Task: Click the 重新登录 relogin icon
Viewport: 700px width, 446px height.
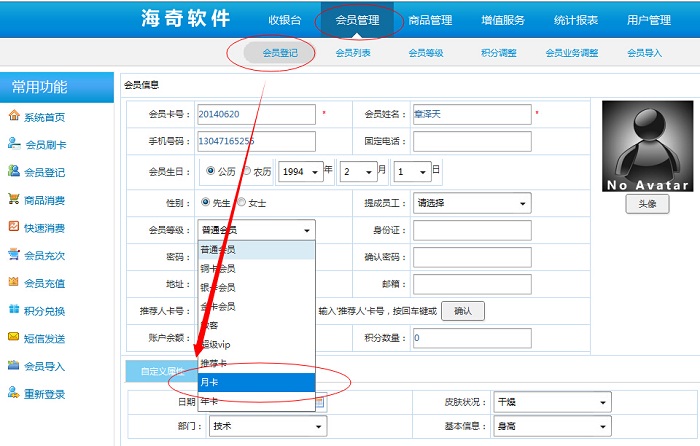Action: tap(14, 394)
